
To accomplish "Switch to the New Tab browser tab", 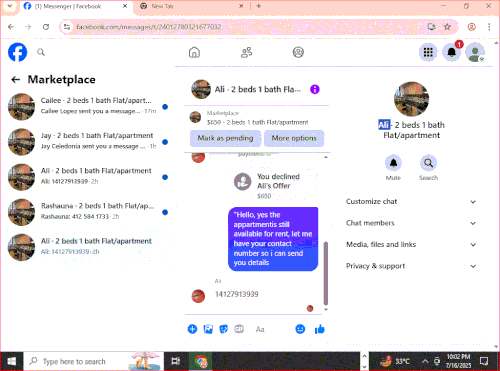I will point(192,6).
